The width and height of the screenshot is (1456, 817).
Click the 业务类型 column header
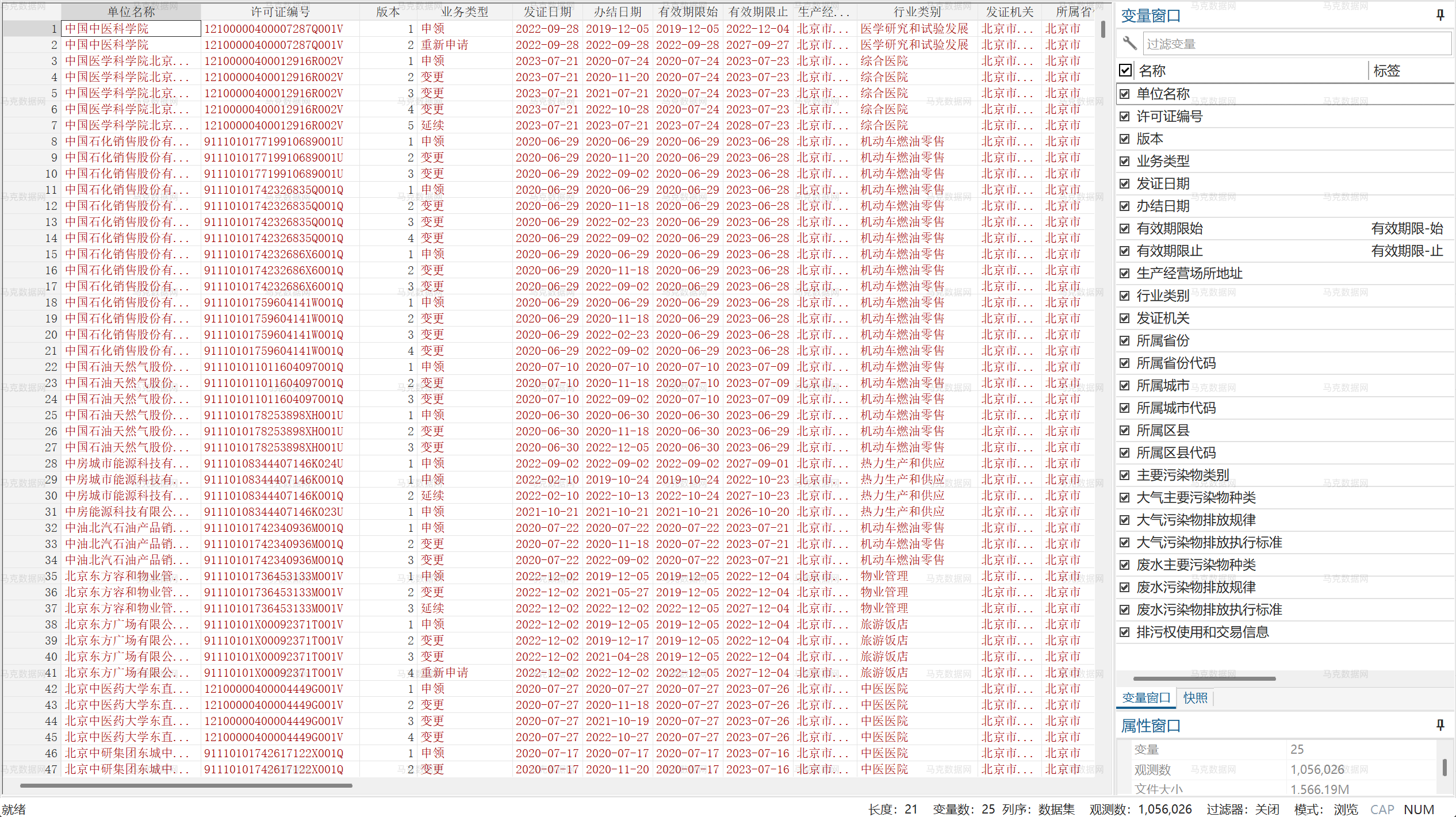(x=465, y=11)
